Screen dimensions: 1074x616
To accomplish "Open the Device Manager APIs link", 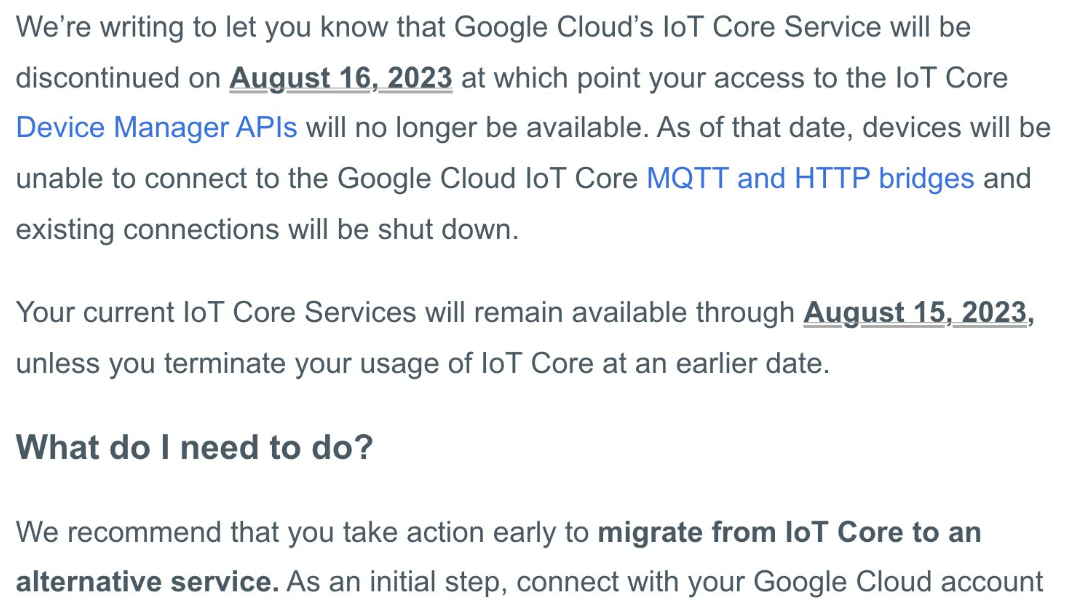I will click(x=156, y=127).
